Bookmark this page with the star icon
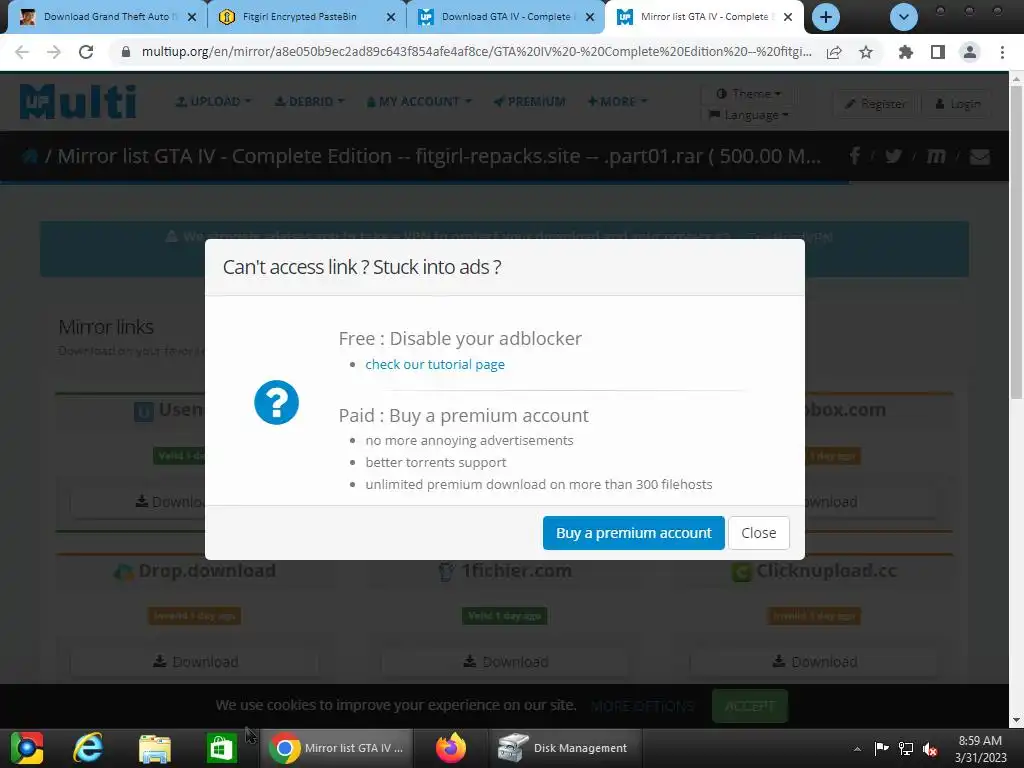The image size is (1024, 768). 866,52
